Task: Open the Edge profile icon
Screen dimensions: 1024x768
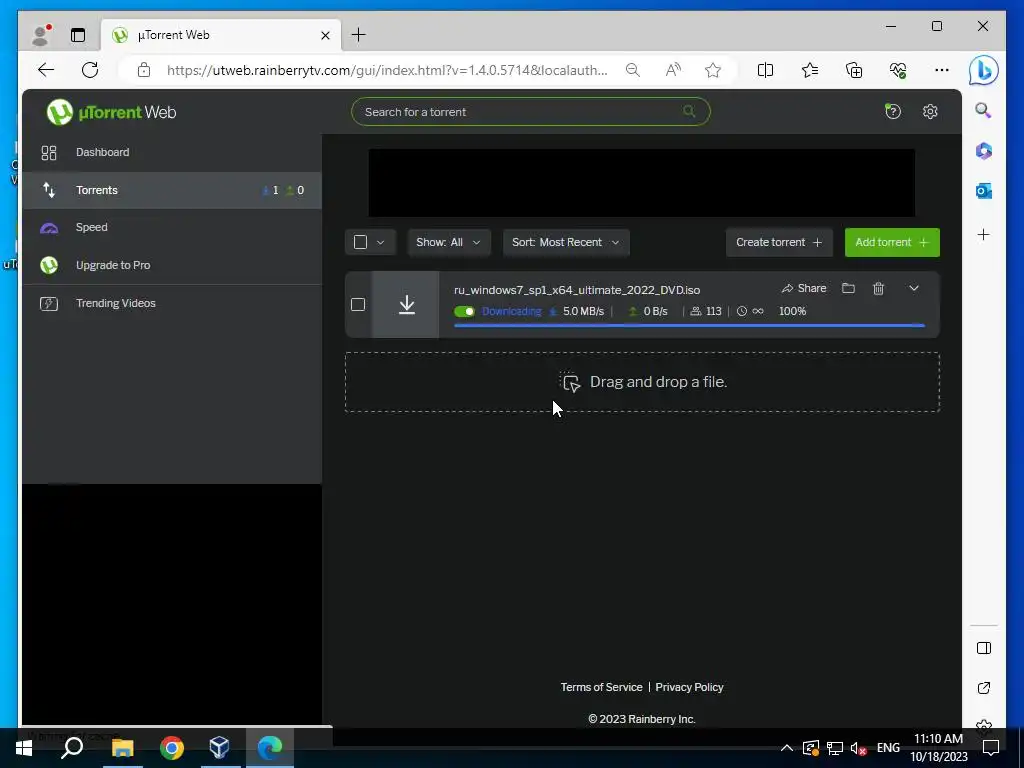Action: coord(41,35)
